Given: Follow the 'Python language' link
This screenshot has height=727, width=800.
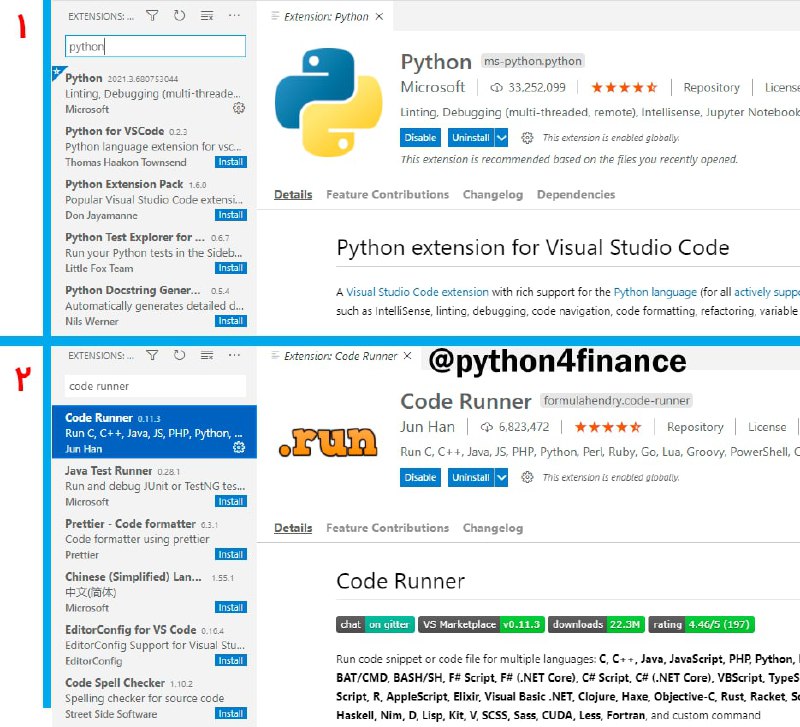Looking at the screenshot, I should coord(655,292).
